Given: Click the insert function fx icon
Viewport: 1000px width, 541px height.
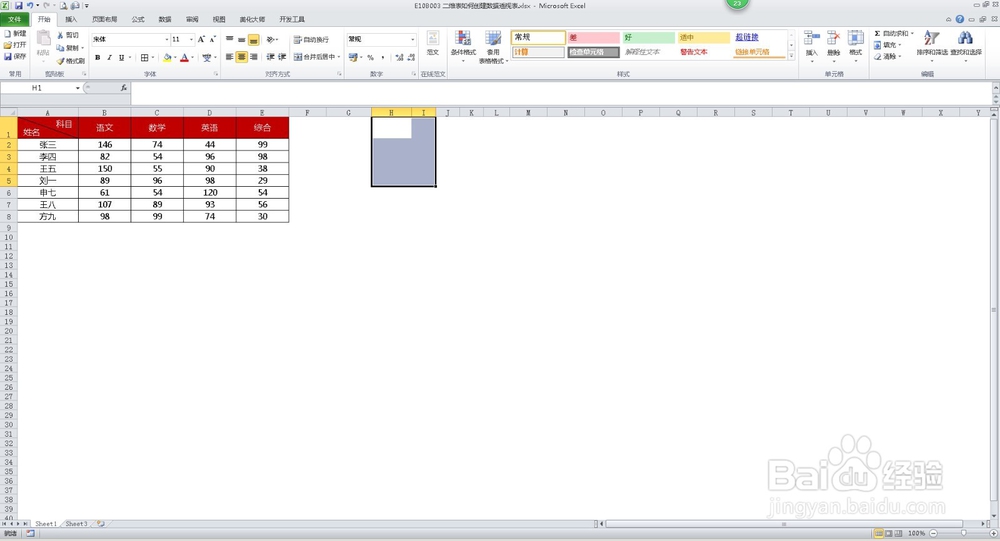Looking at the screenshot, I should (124, 88).
